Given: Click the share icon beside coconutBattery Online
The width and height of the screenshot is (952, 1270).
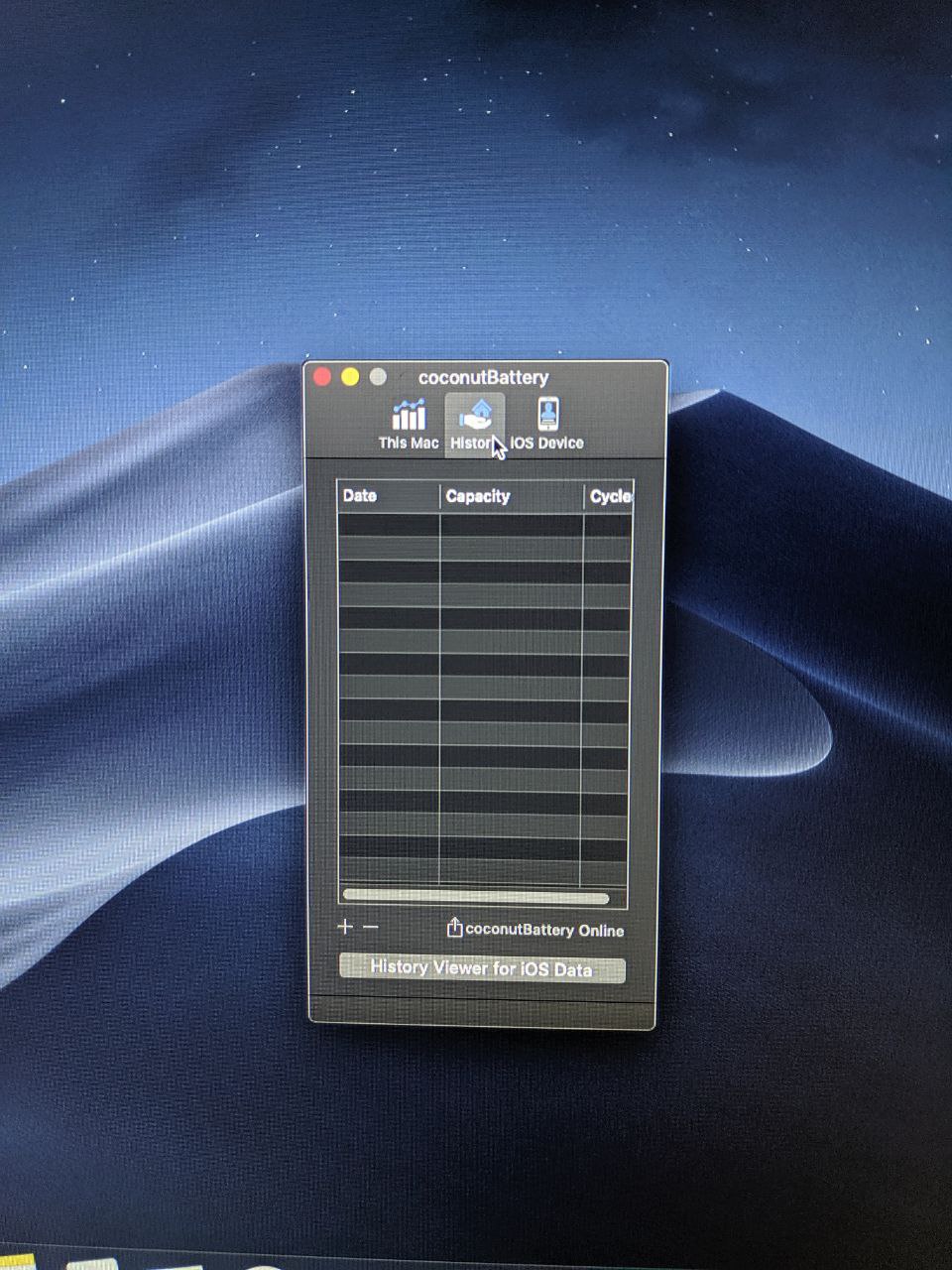Looking at the screenshot, I should 454,928.
